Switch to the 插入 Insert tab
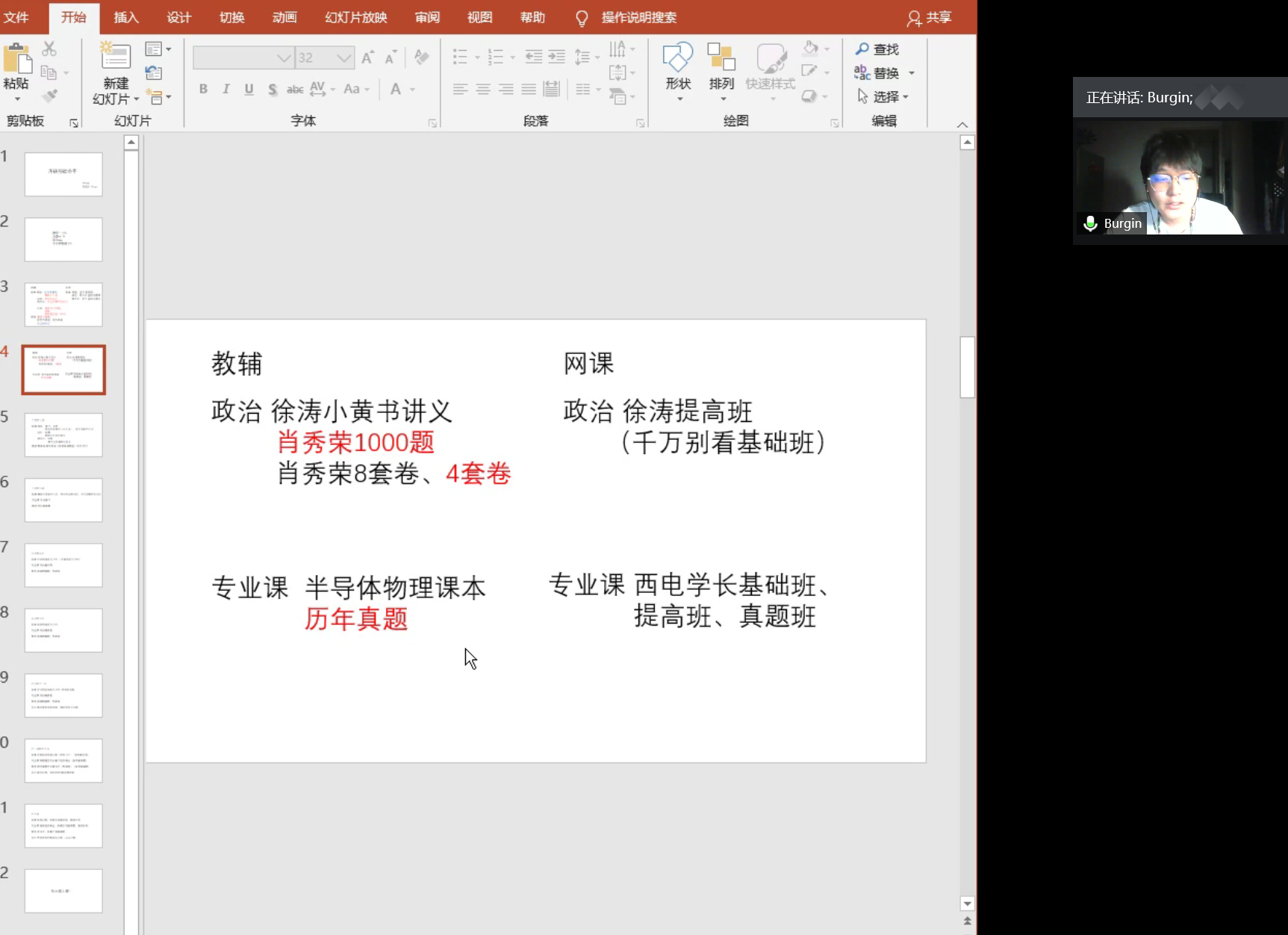 click(x=126, y=18)
